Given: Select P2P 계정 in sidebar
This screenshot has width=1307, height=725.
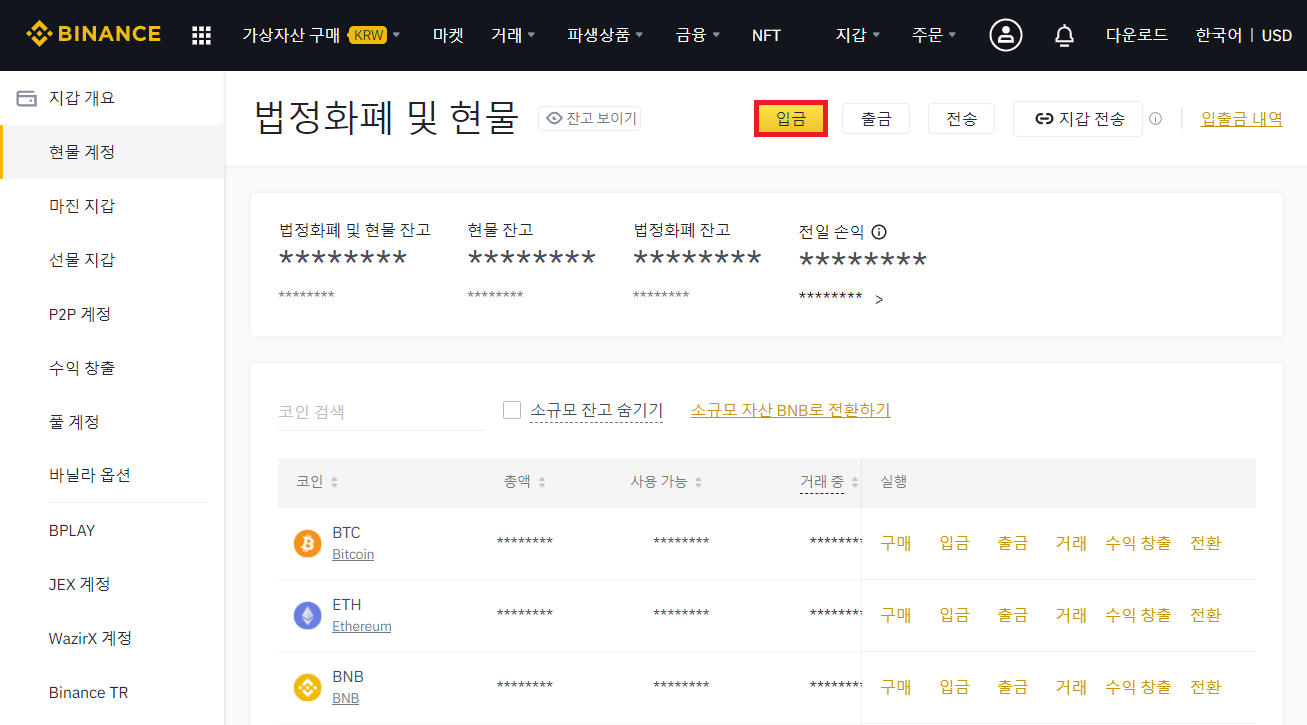Looking at the screenshot, I should pyautogui.click(x=112, y=314).
